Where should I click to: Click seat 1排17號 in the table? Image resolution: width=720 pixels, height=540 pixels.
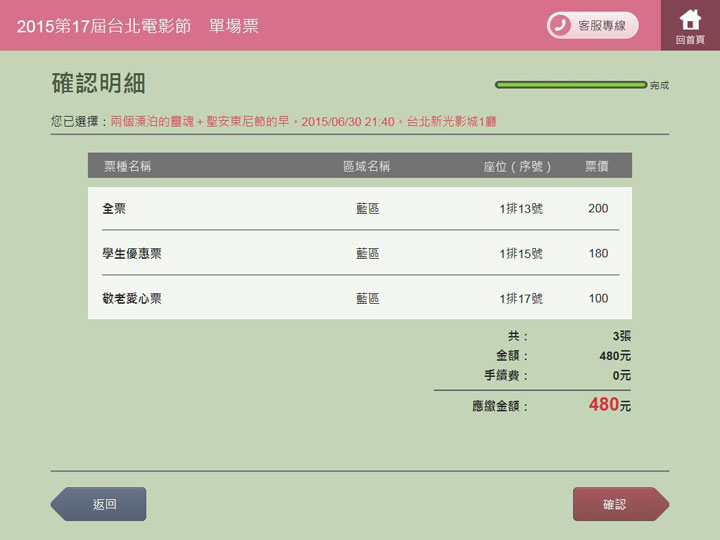521,299
